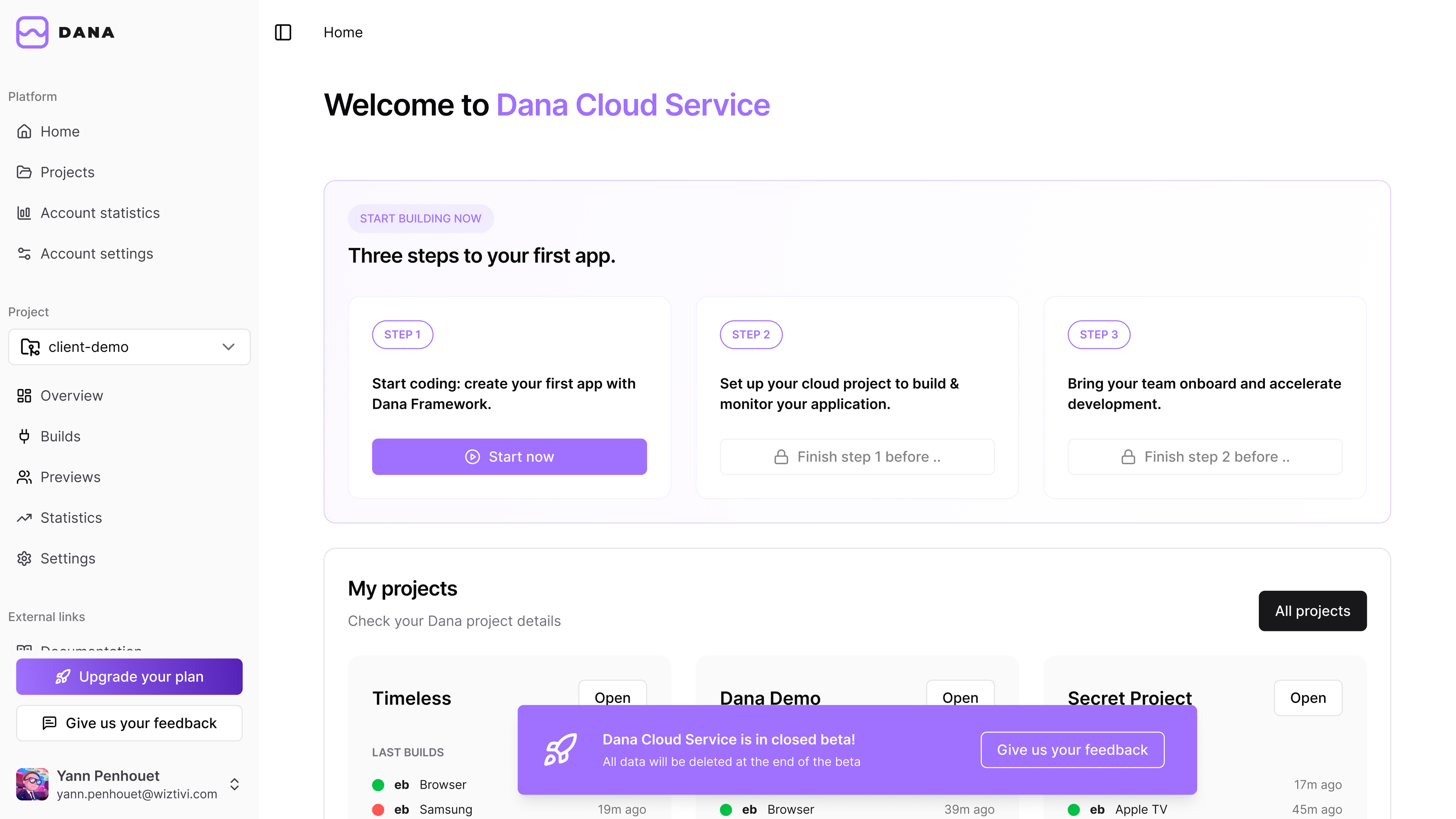Expand the Yann Penhouet account switcher chevrons
This screenshot has width=1456, height=819.
[234, 784]
